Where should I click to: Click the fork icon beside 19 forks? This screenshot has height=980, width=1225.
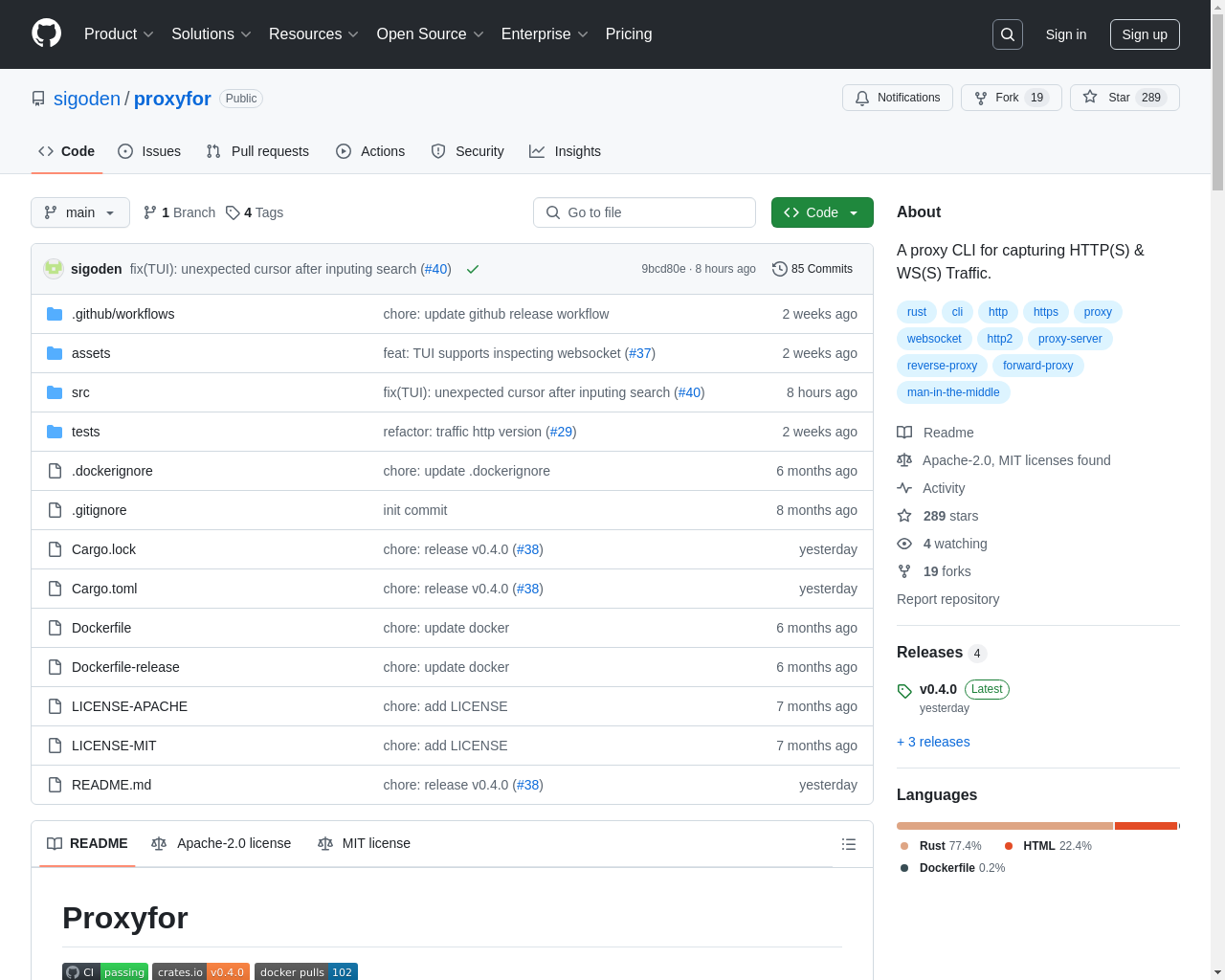904,571
